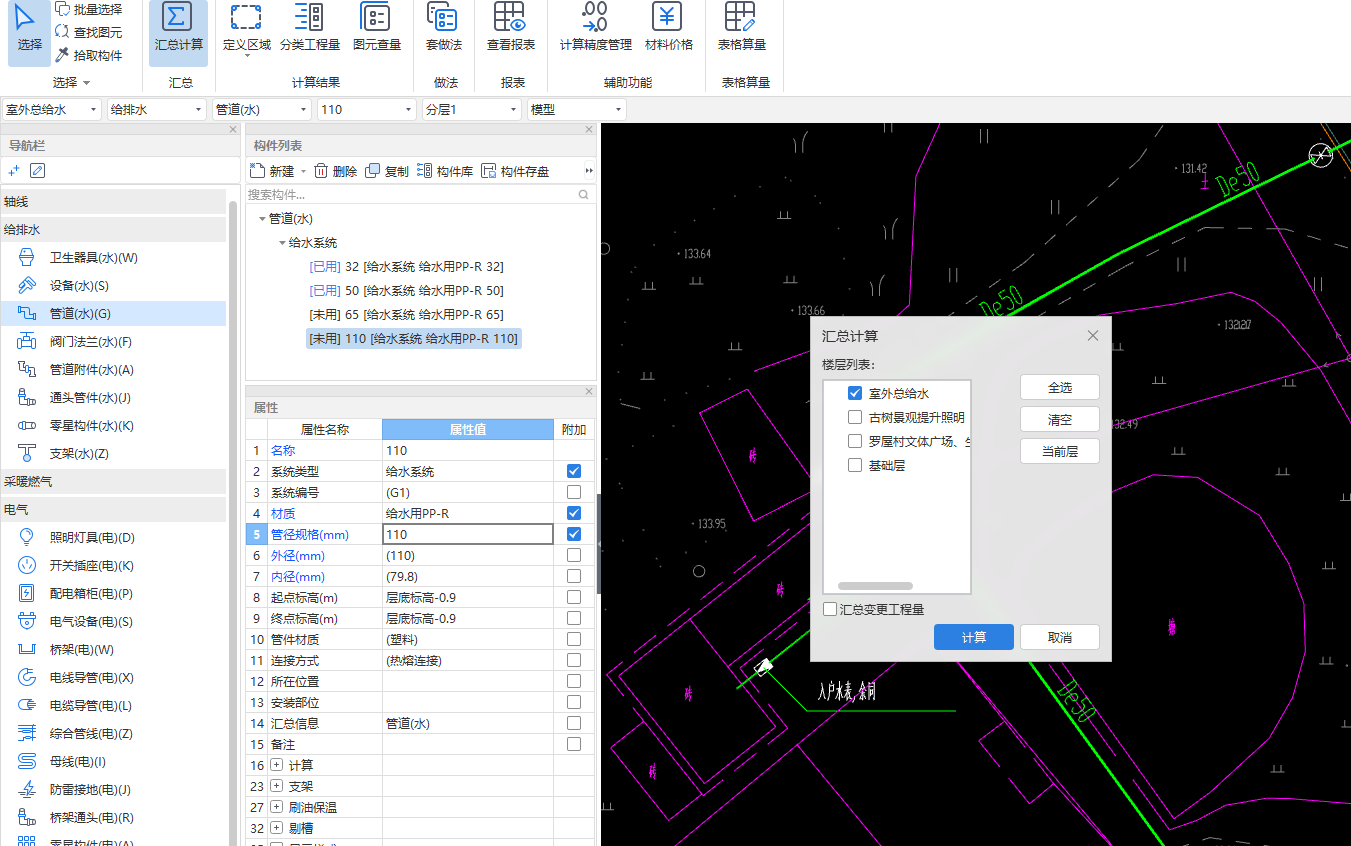The height and width of the screenshot is (846, 1351).
Task: Open the 室外总给水 floor dropdown
Action: coord(51,109)
